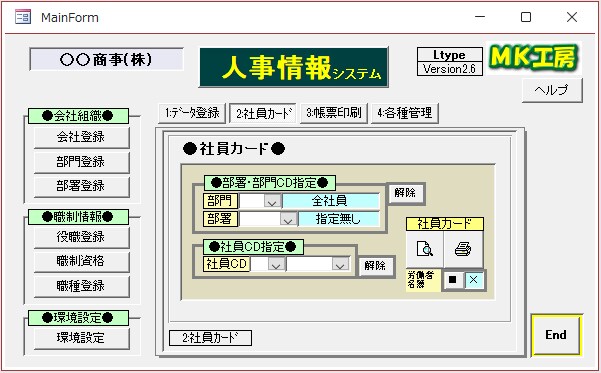The width and height of the screenshot is (601, 373).
Task: Click the yellow 社員カード label above the icons
Action: click(445, 224)
